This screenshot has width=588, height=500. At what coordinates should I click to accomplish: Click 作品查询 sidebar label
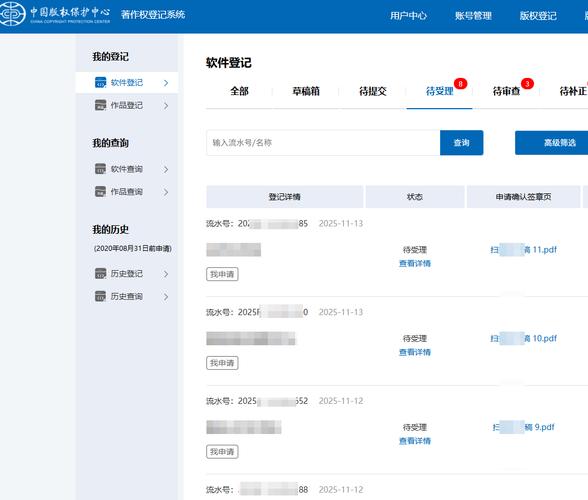126,192
